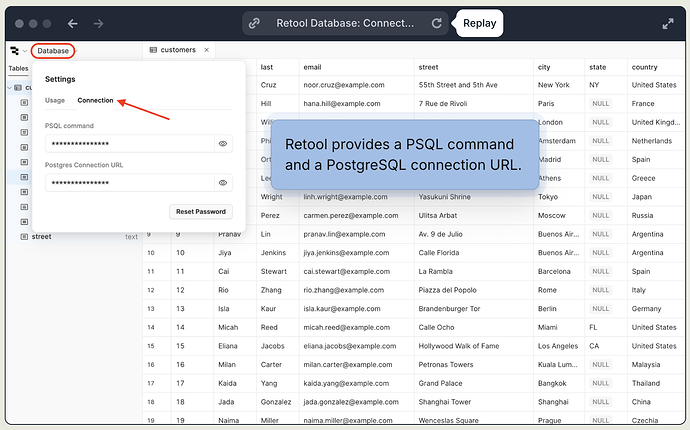Click the Malaysia country cell

pyautogui.click(x=656, y=364)
